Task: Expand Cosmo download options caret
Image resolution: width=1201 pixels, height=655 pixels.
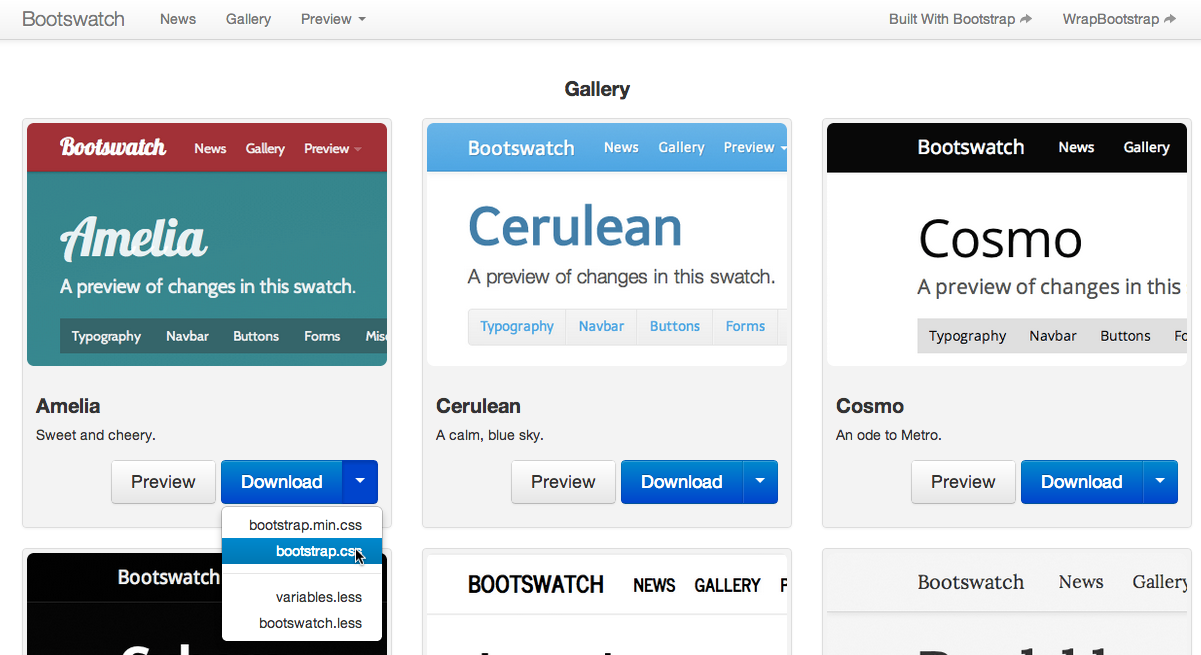Action: (x=1160, y=482)
